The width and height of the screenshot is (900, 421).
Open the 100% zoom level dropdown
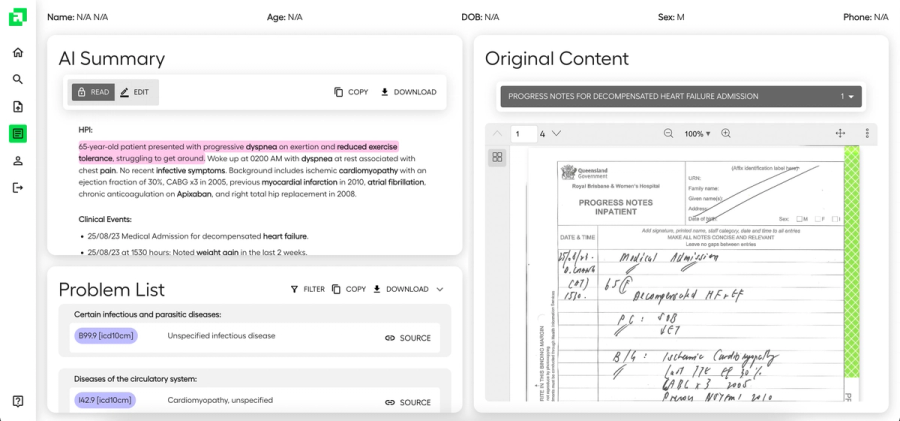(697, 134)
